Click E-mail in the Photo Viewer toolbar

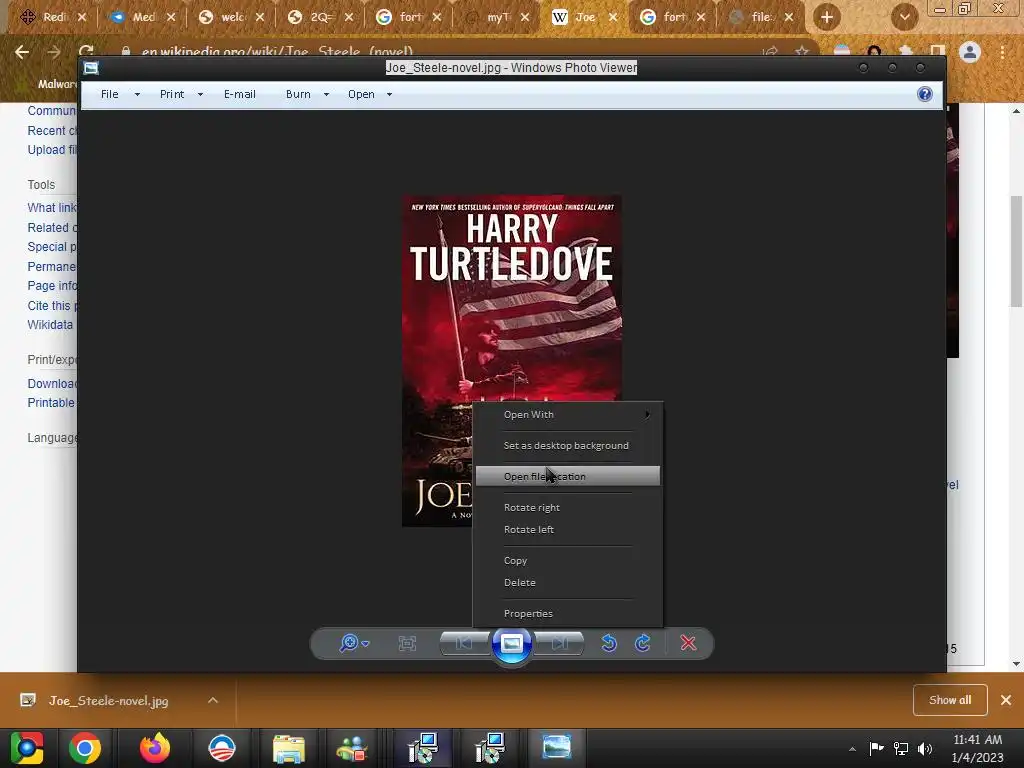click(x=240, y=94)
